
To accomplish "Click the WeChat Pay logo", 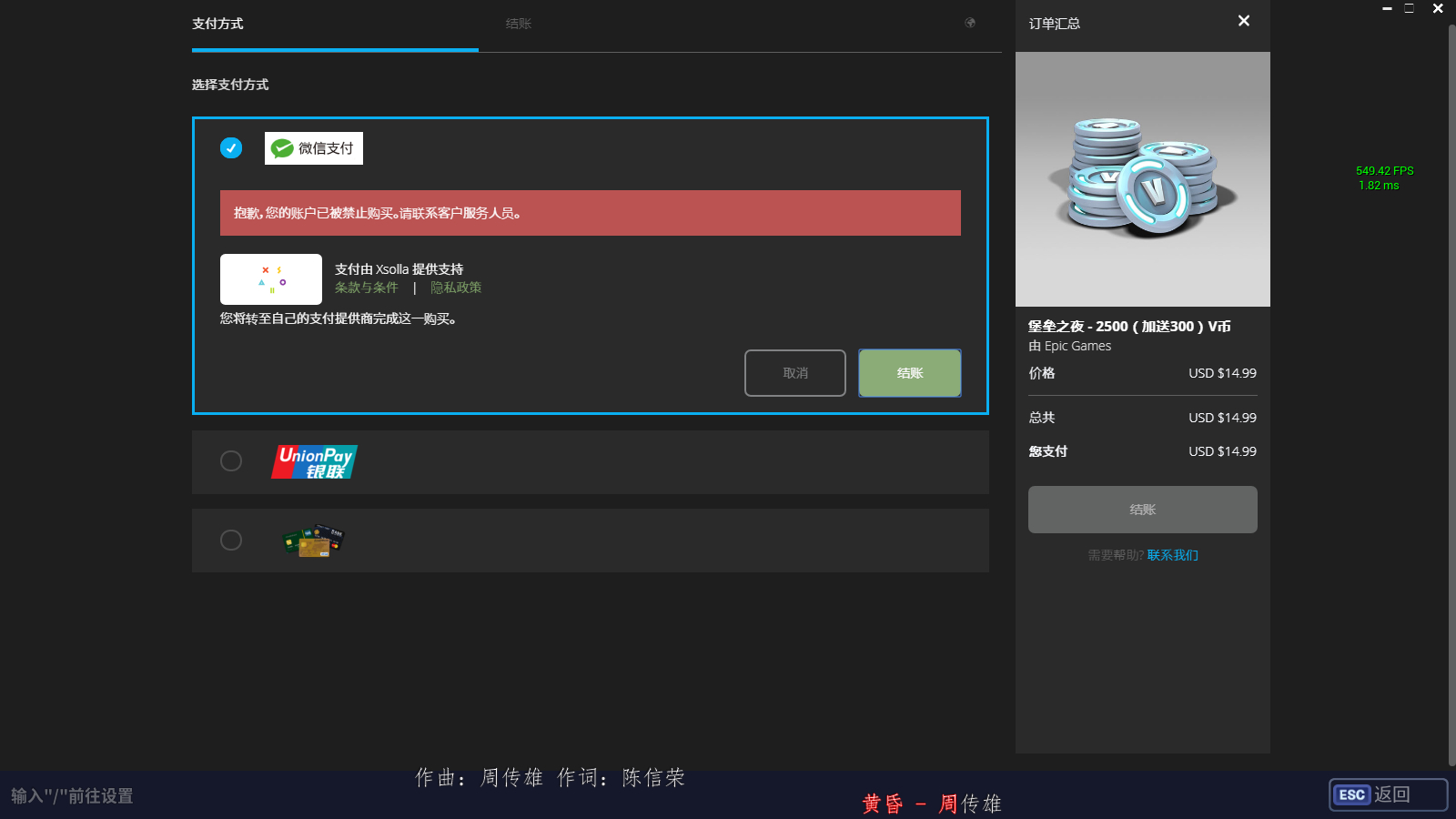I will [314, 148].
